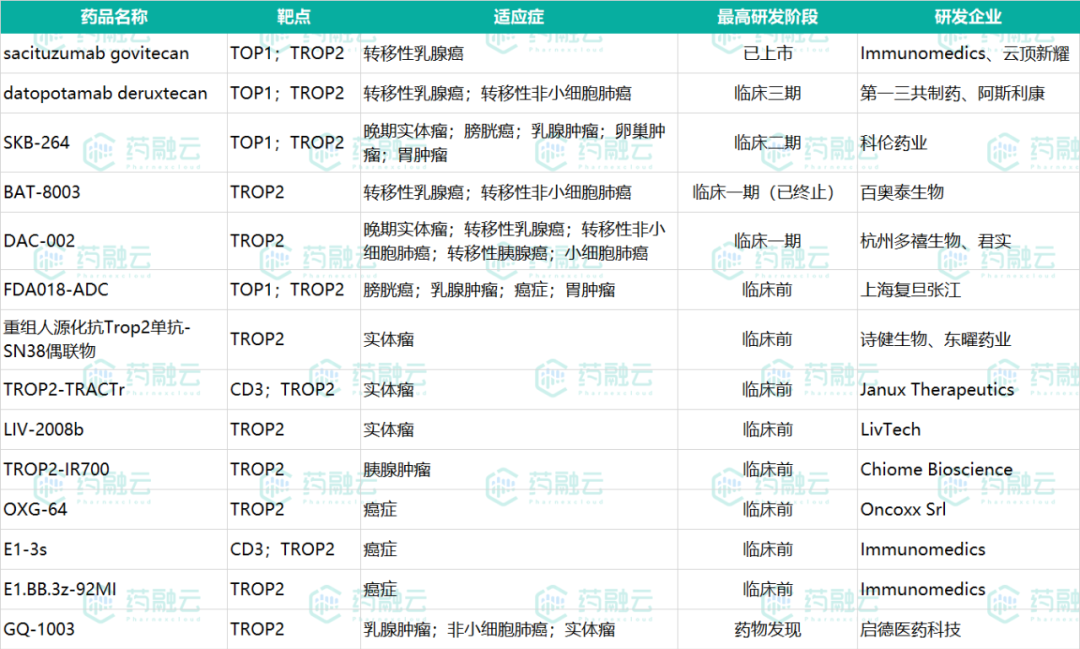The image size is (1080, 649).
Task: Click the TROP2 target in GQ-1003 row
Action: [293, 630]
